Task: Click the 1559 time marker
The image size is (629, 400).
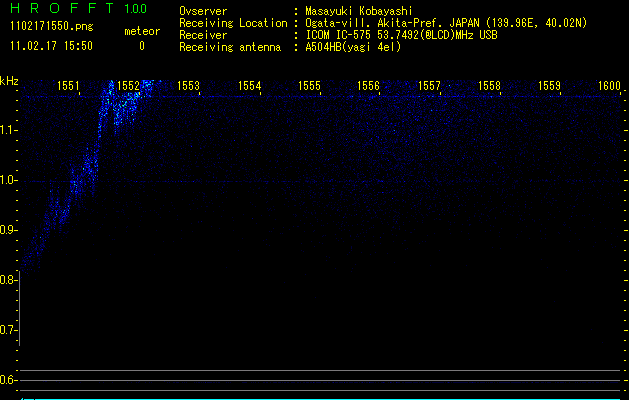Action: pyautogui.click(x=549, y=85)
